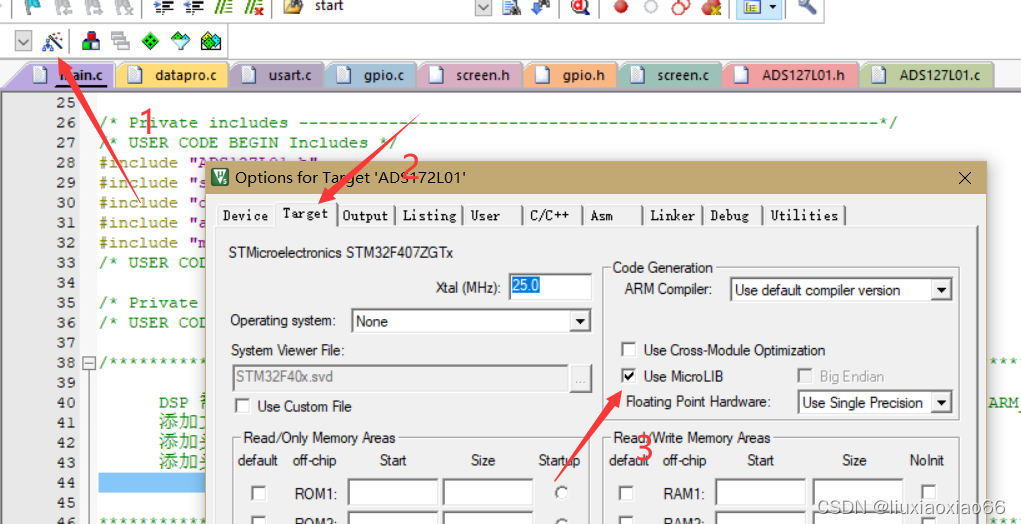Open the ADS127L01.h editor tab
Viewport: 1021px width, 524px height.
pyautogui.click(x=790, y=75)
